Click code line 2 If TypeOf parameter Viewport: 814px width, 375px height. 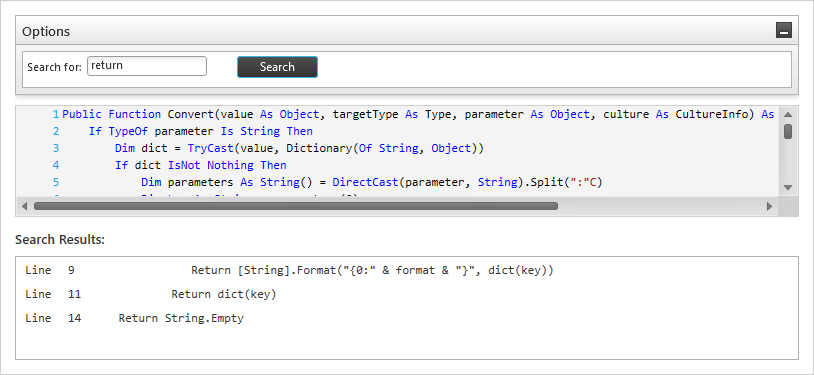coord(200,131)
